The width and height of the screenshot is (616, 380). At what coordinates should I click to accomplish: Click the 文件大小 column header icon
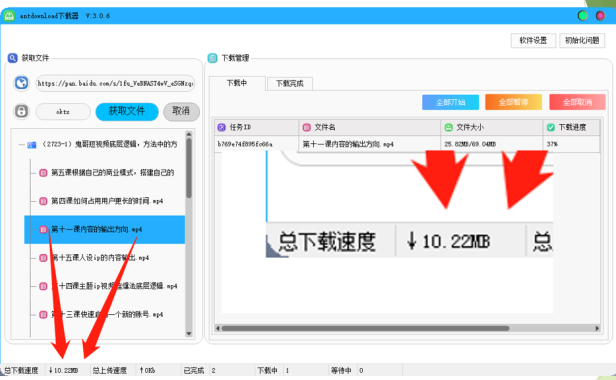click(x=448, y=127)
